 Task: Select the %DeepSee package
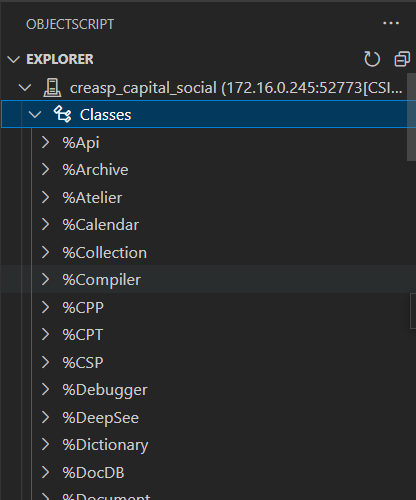100,418
